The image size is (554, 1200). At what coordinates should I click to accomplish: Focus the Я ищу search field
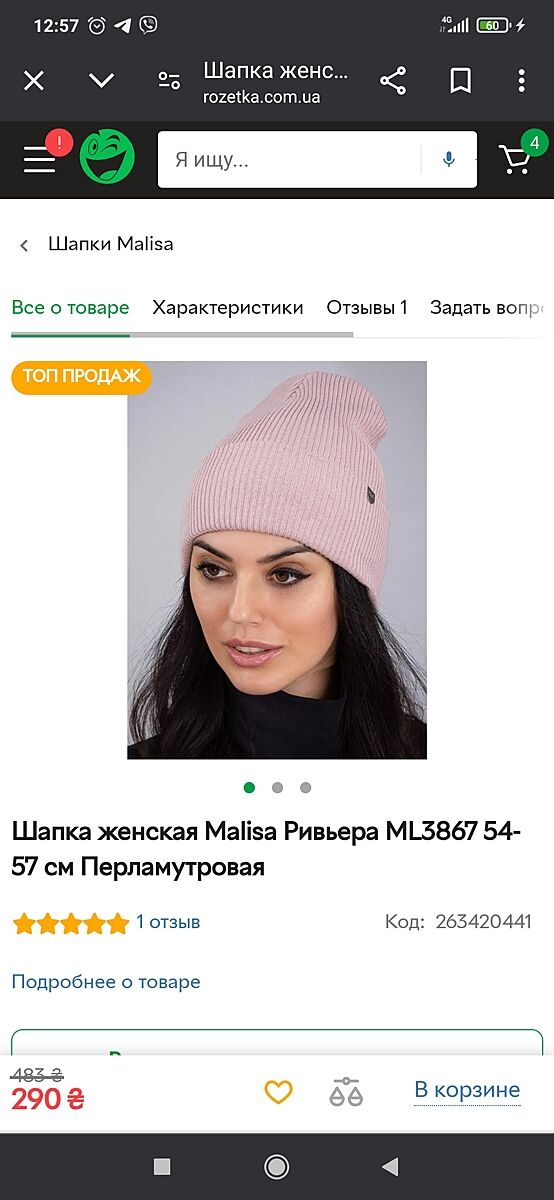point(290,159)
